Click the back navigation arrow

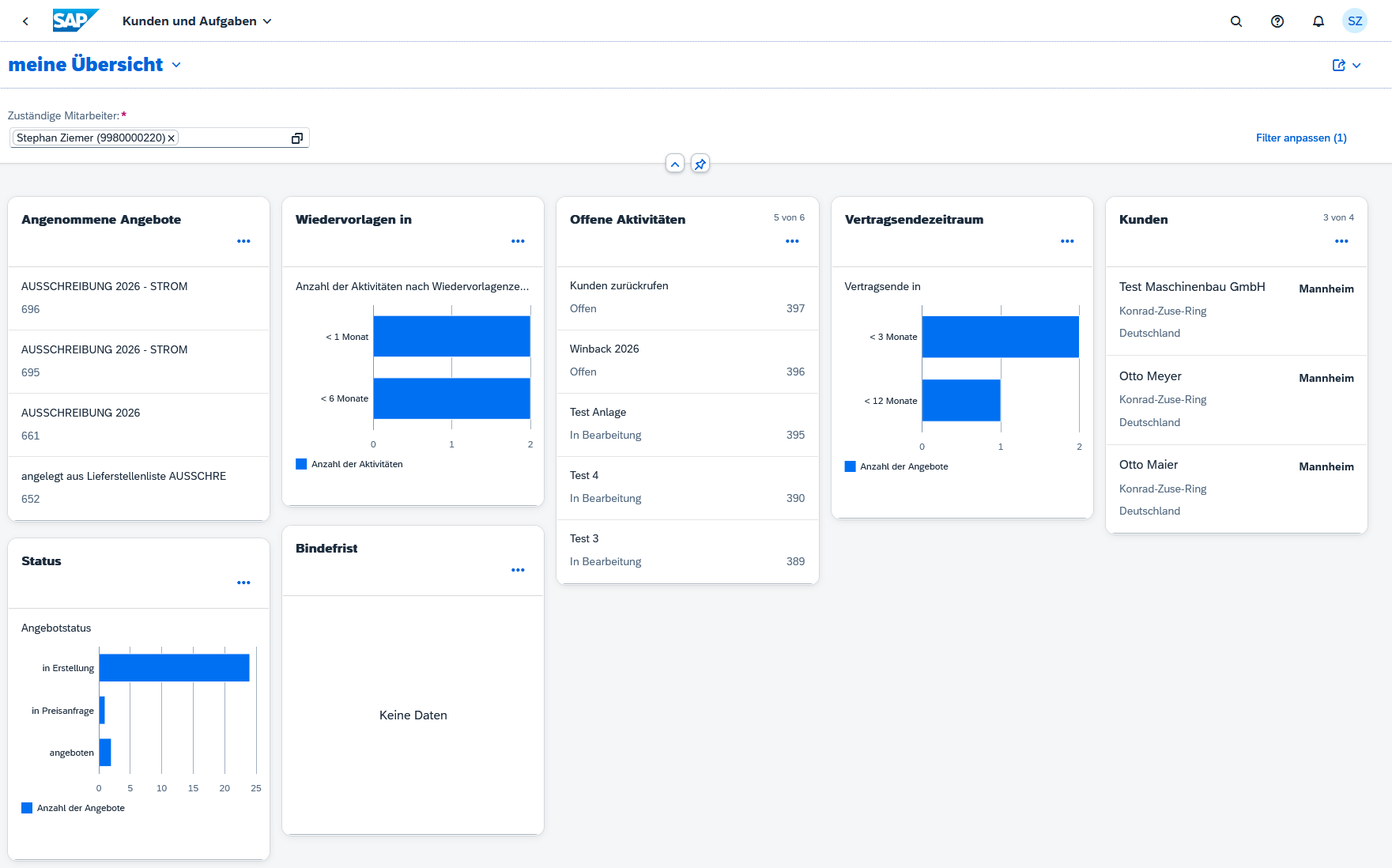(25, 21)
